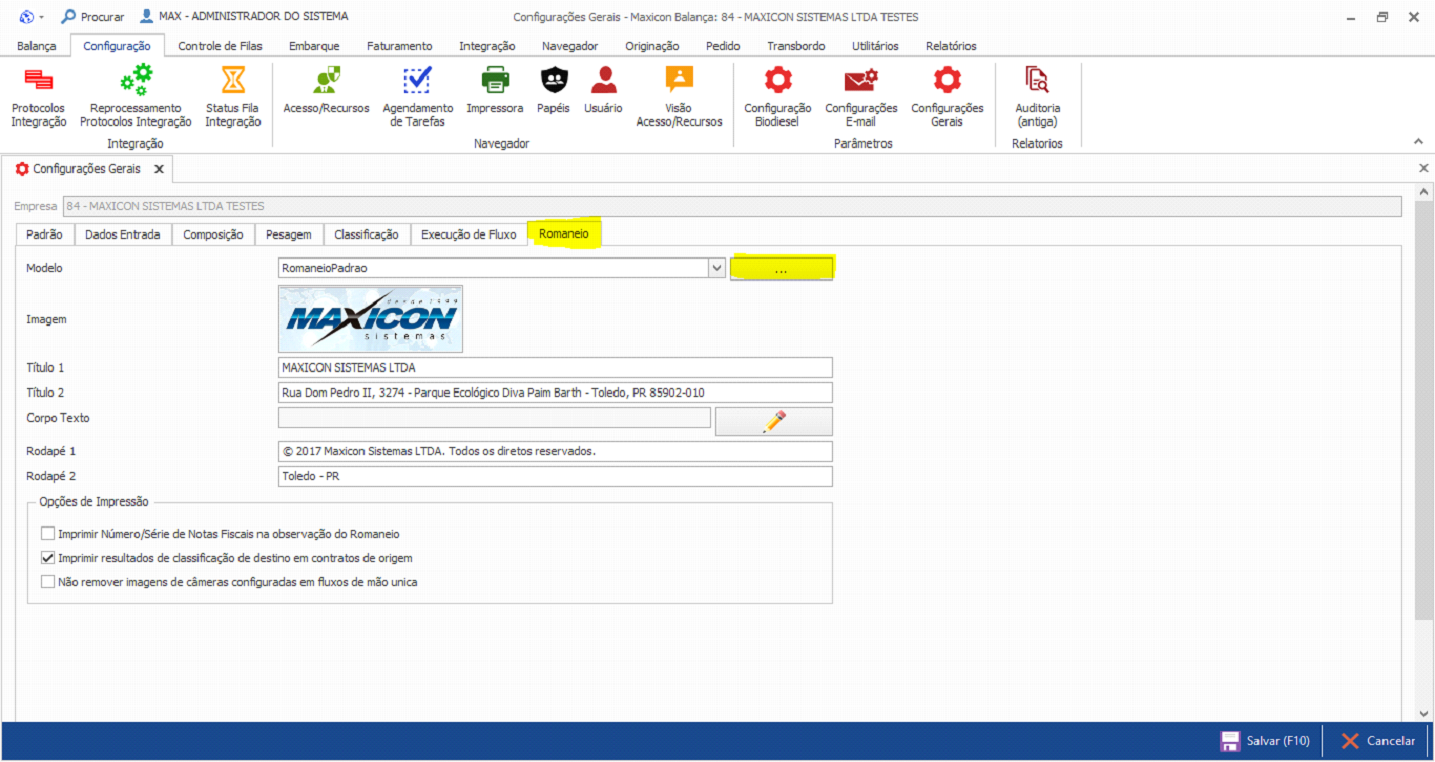This screenshot has height=762, width=1435.
Task: Select the Padrão settings tab
Action: coord(44,234)
